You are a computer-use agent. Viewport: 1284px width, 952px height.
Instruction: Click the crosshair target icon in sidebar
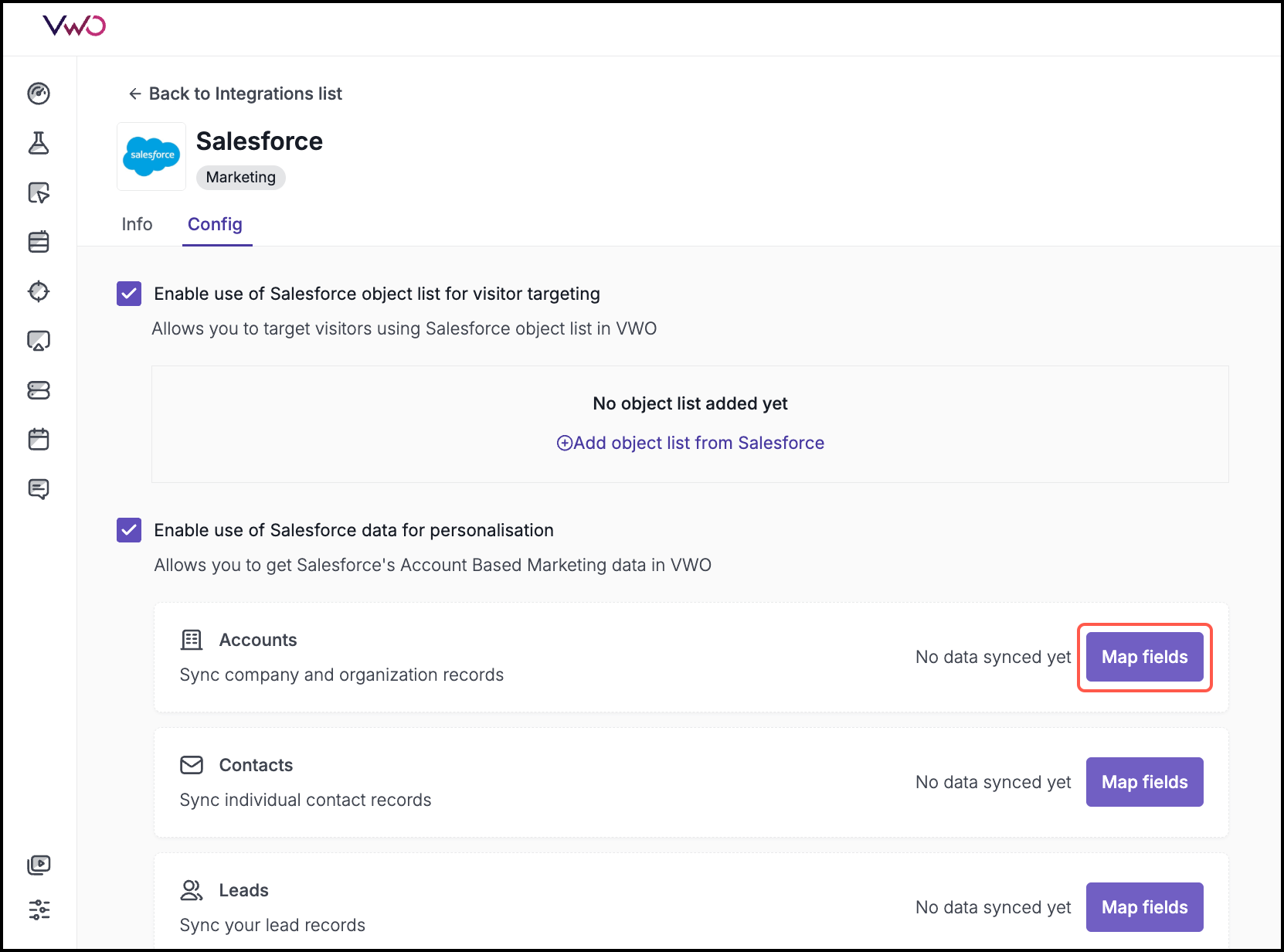pyautogui.click(x=39, y=291)
